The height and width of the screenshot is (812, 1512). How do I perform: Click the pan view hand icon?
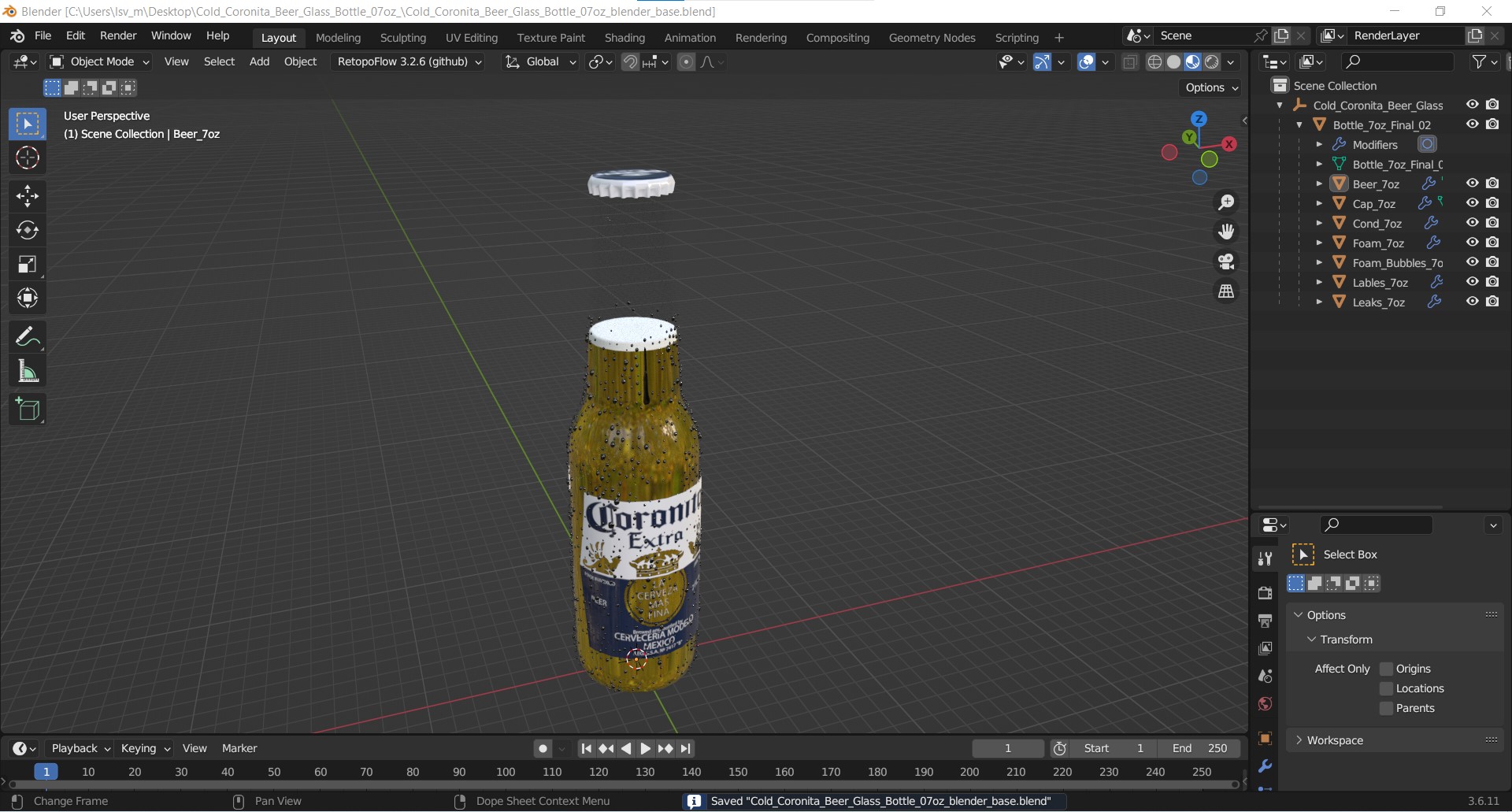point(1226,232)
